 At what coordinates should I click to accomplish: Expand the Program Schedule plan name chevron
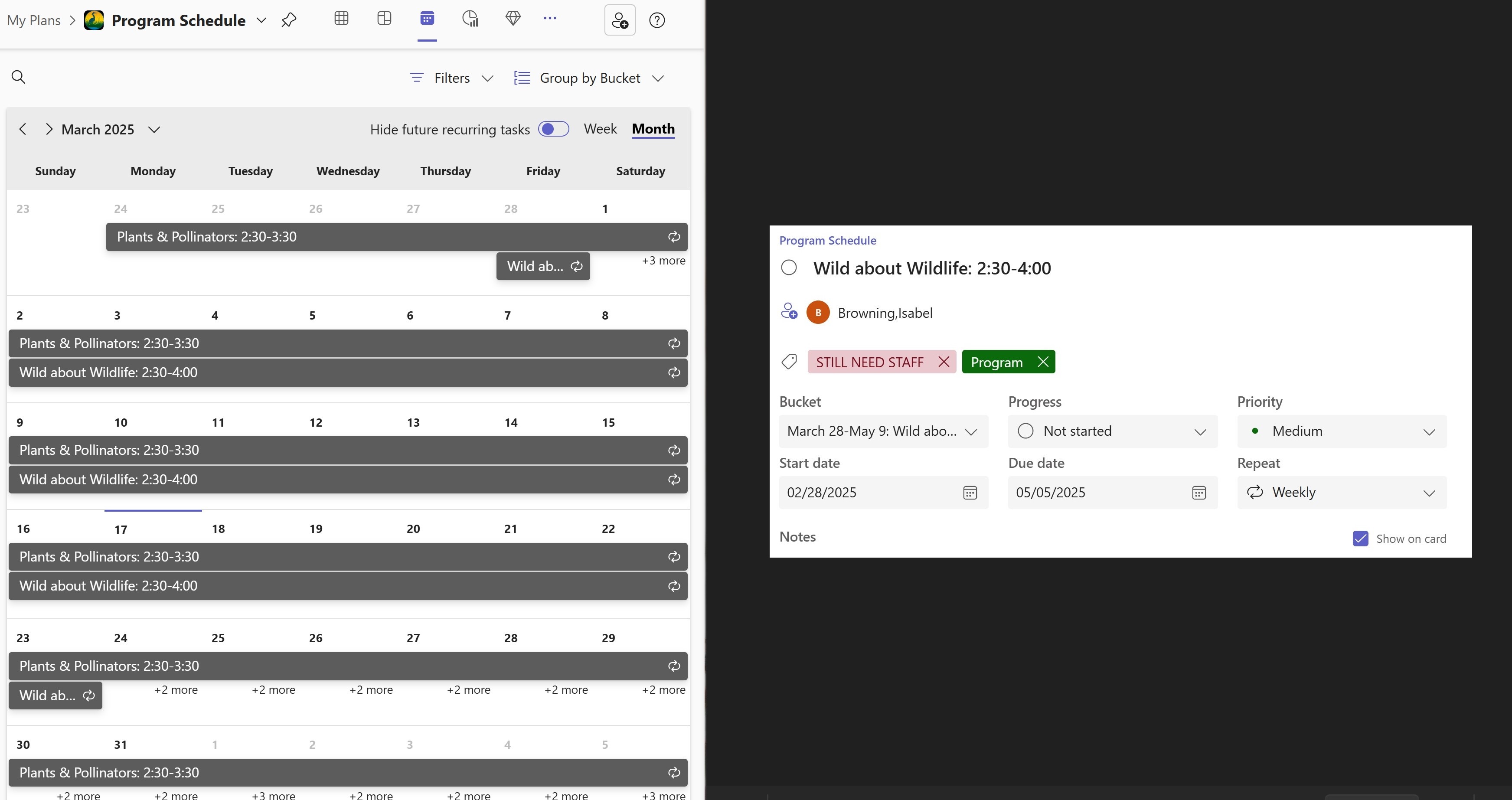[x=262, y=20]
